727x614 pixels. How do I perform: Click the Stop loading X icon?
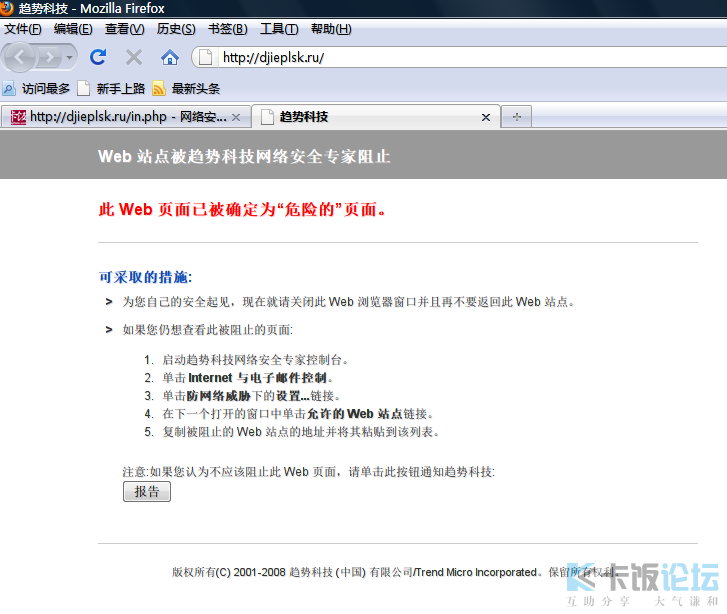(x=134, y=58)
